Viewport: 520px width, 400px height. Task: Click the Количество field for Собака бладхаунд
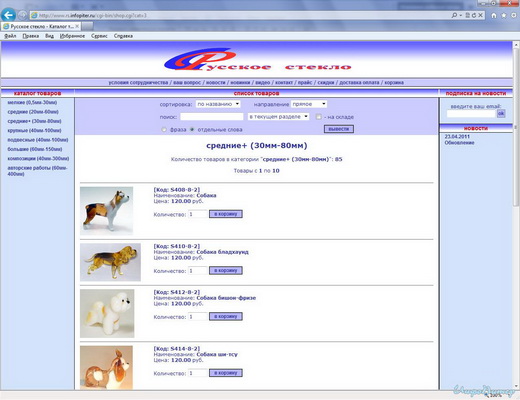click(198, 270)
